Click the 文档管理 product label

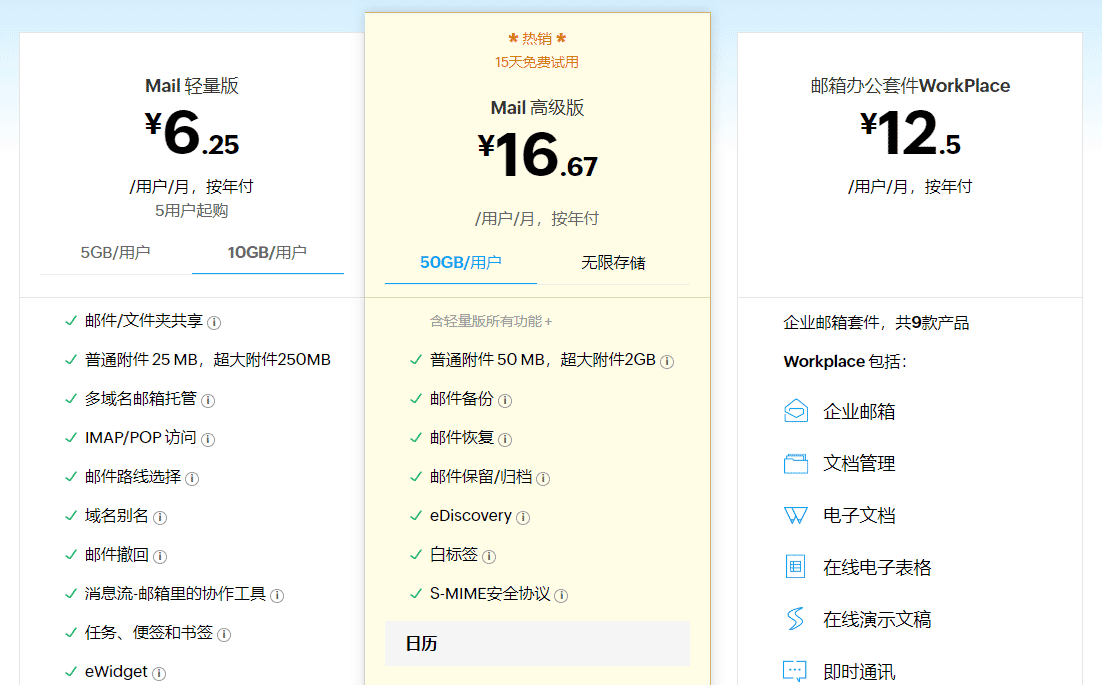(859, 464)
